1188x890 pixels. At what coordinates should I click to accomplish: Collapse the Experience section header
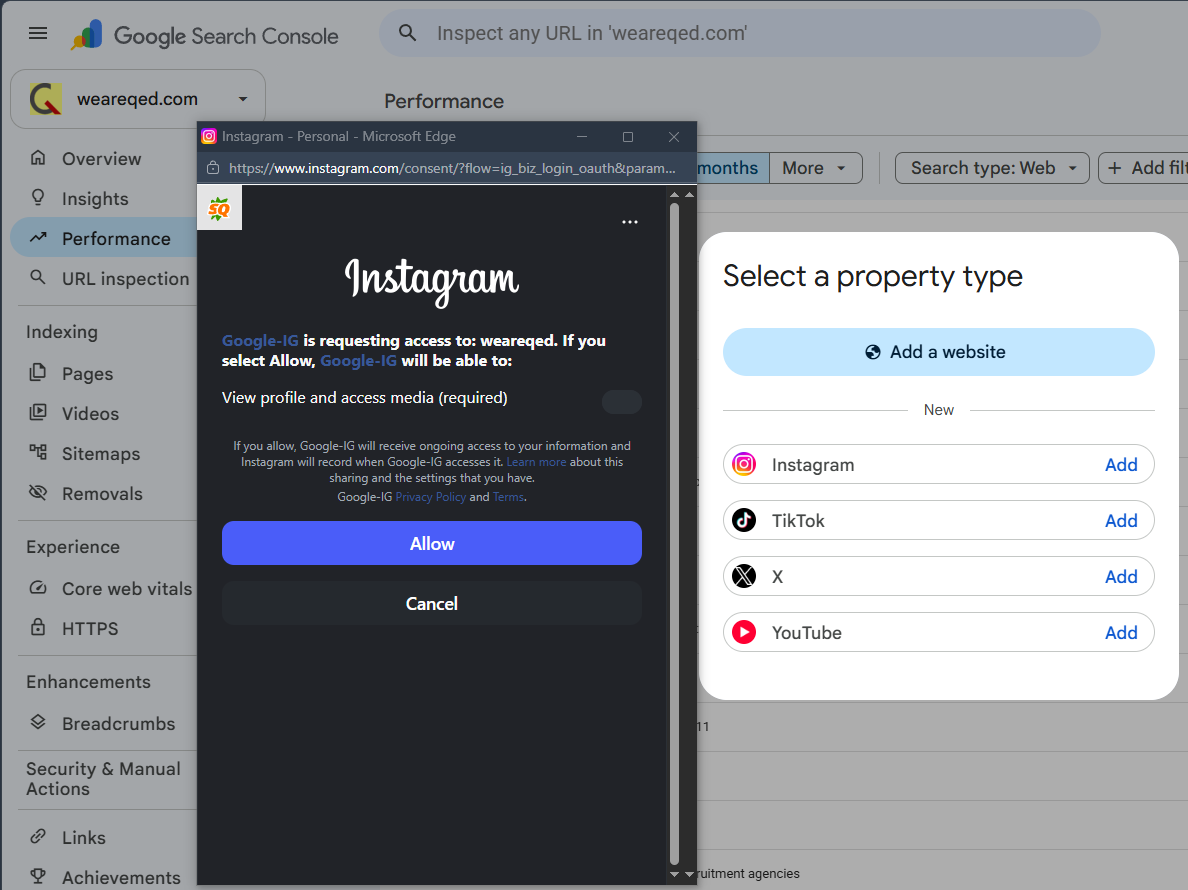(x=73, y=547)
